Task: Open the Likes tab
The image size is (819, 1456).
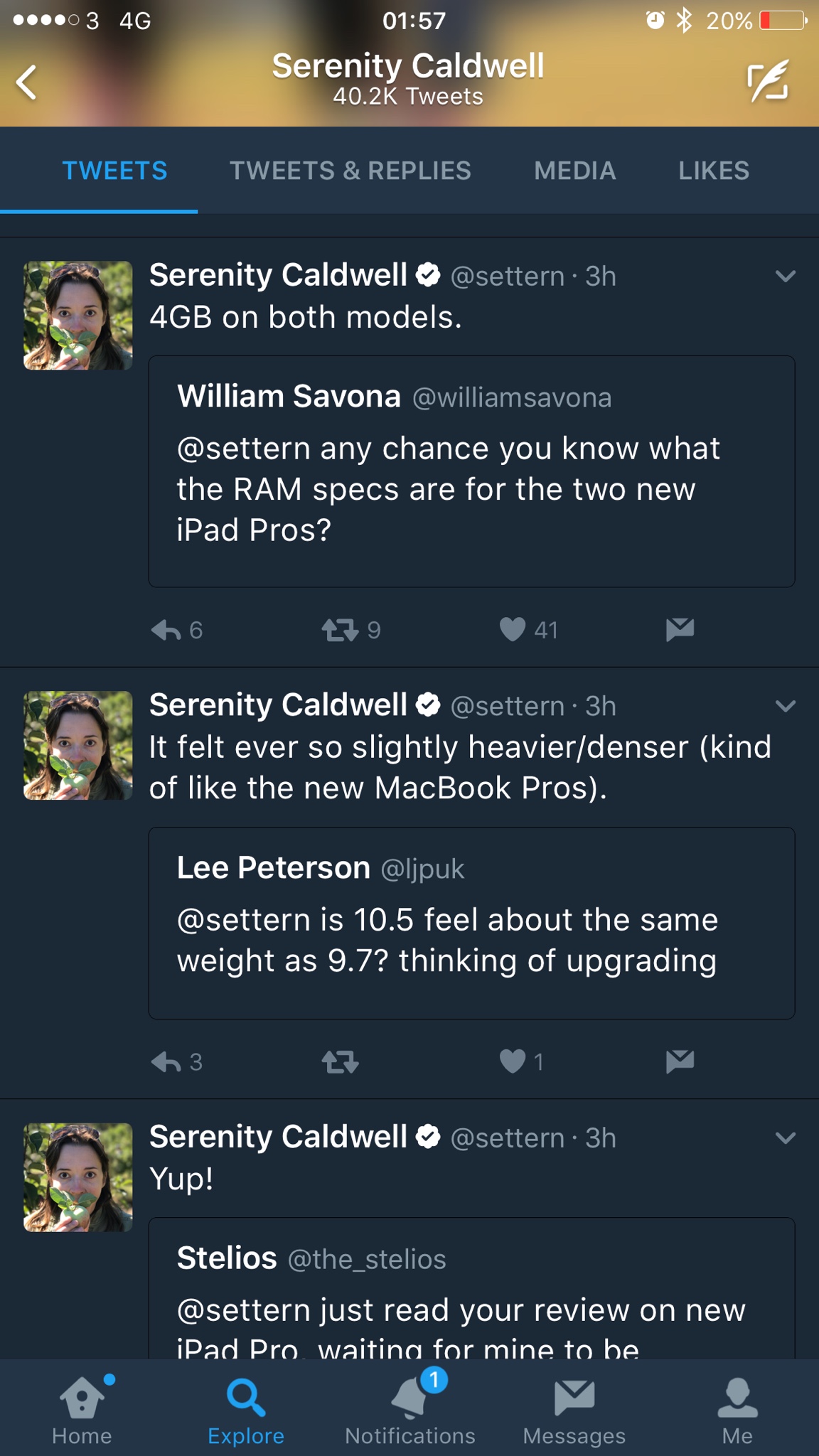Action: (x=714, y=171)
